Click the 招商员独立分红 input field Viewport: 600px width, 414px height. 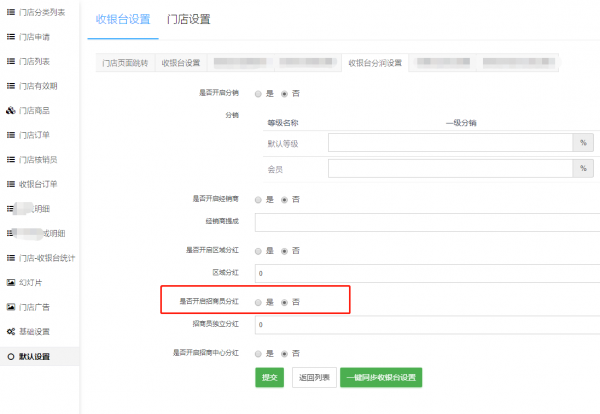coord(427,324)
